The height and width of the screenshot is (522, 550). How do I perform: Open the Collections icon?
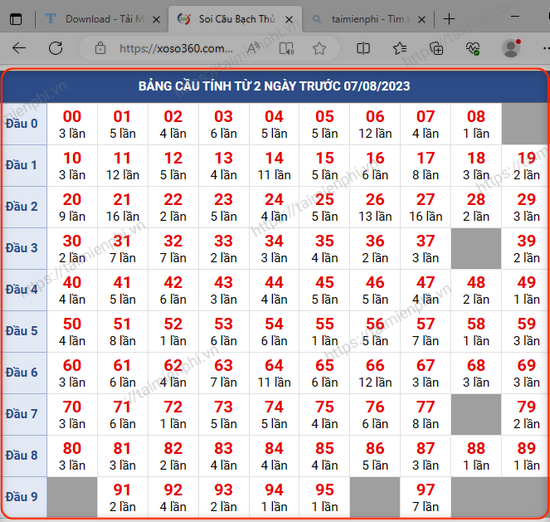(x=436, y=48)
